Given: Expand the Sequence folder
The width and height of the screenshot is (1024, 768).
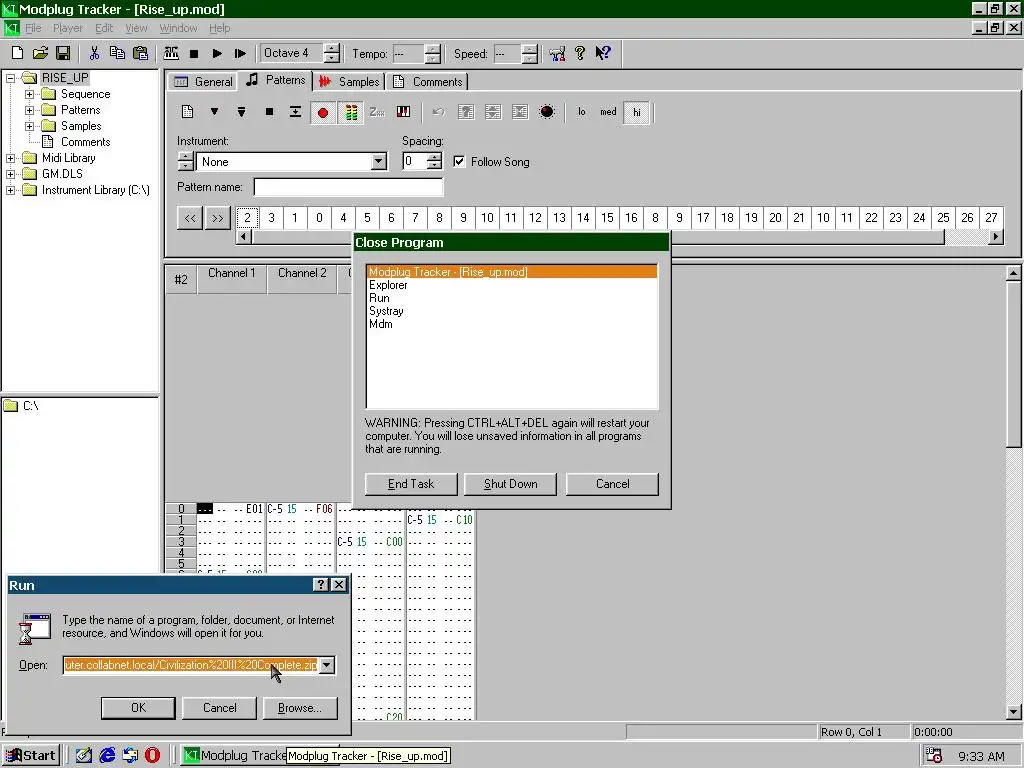Looking at the screenshot, I should coord(29,94).
